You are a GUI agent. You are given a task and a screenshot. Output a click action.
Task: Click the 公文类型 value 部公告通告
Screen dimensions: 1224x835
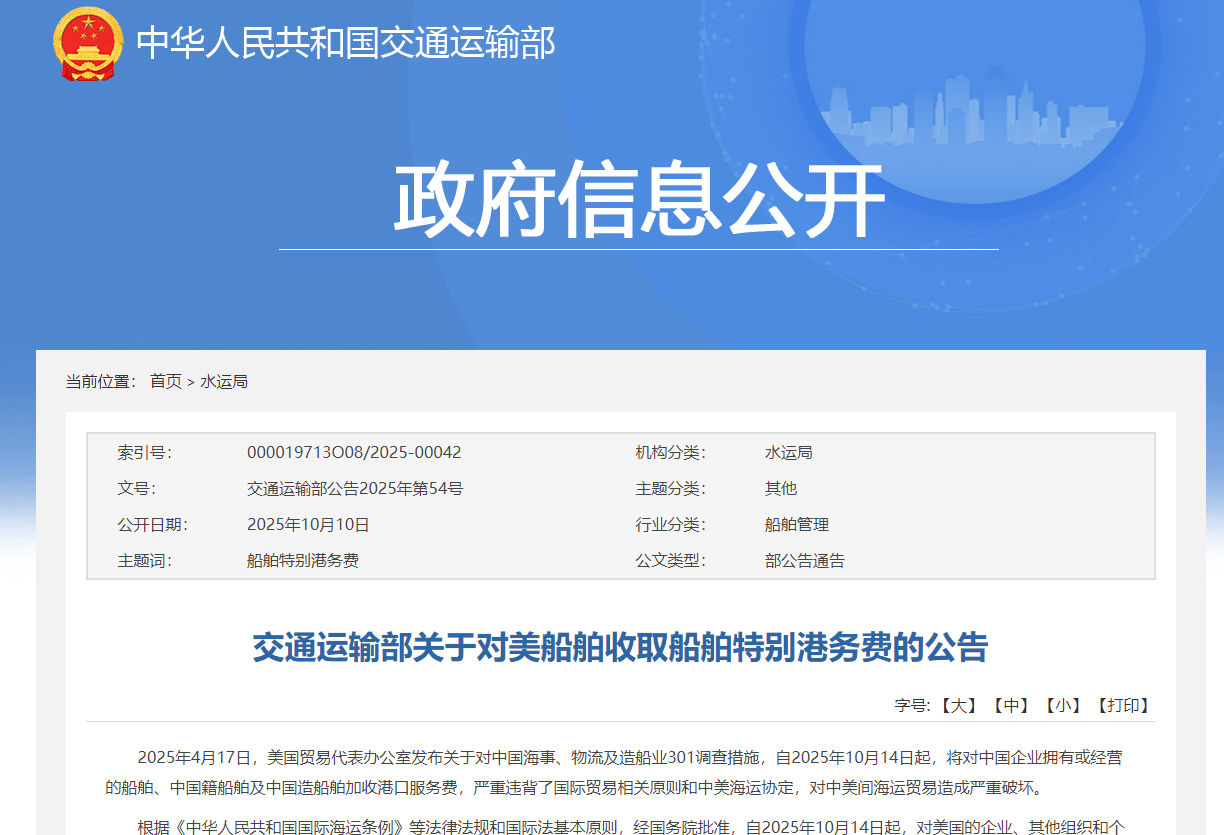pyautogui.click(x=805, y=560)
